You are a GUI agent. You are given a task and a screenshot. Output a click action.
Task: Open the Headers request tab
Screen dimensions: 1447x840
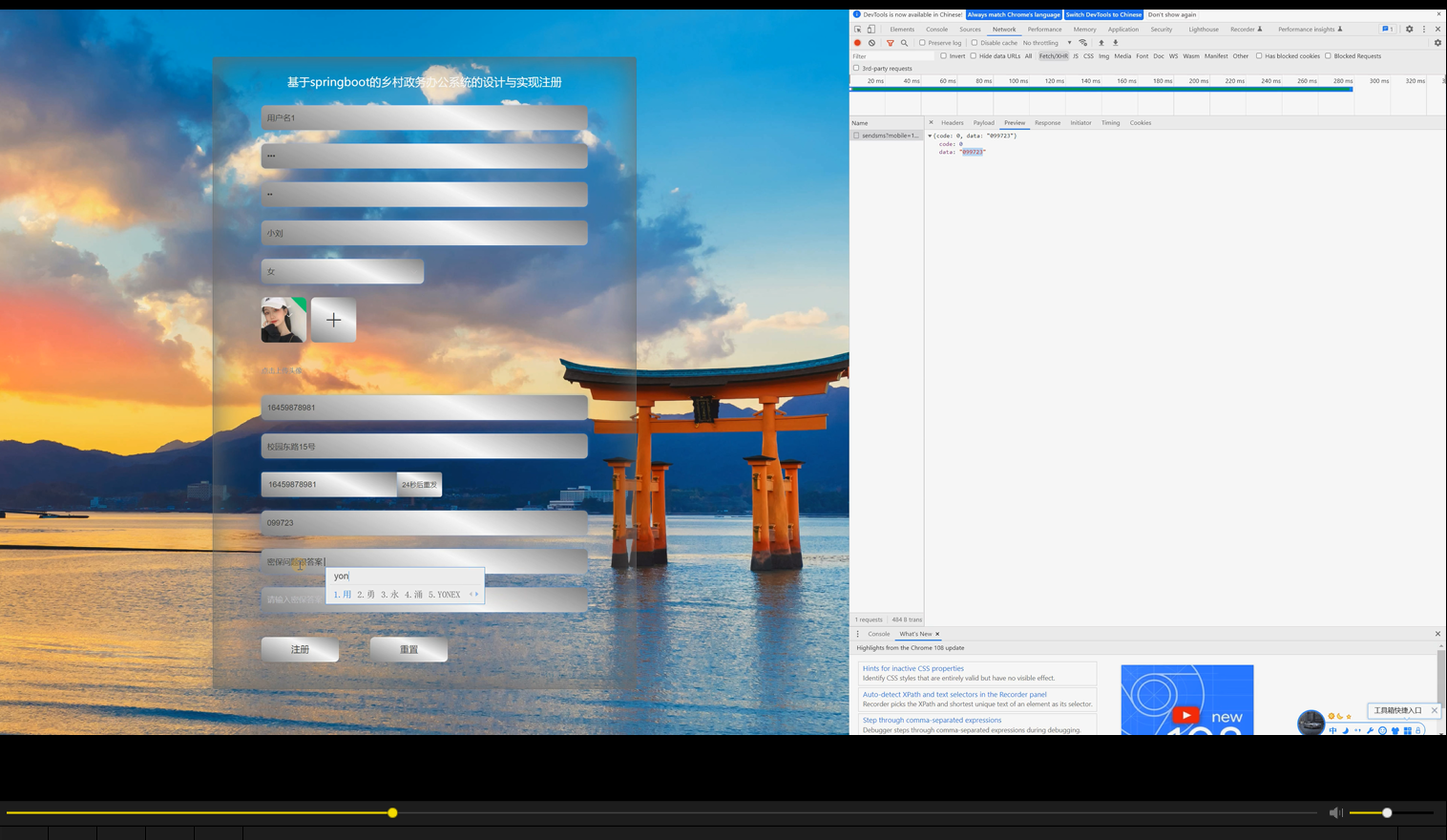(953, 122)
